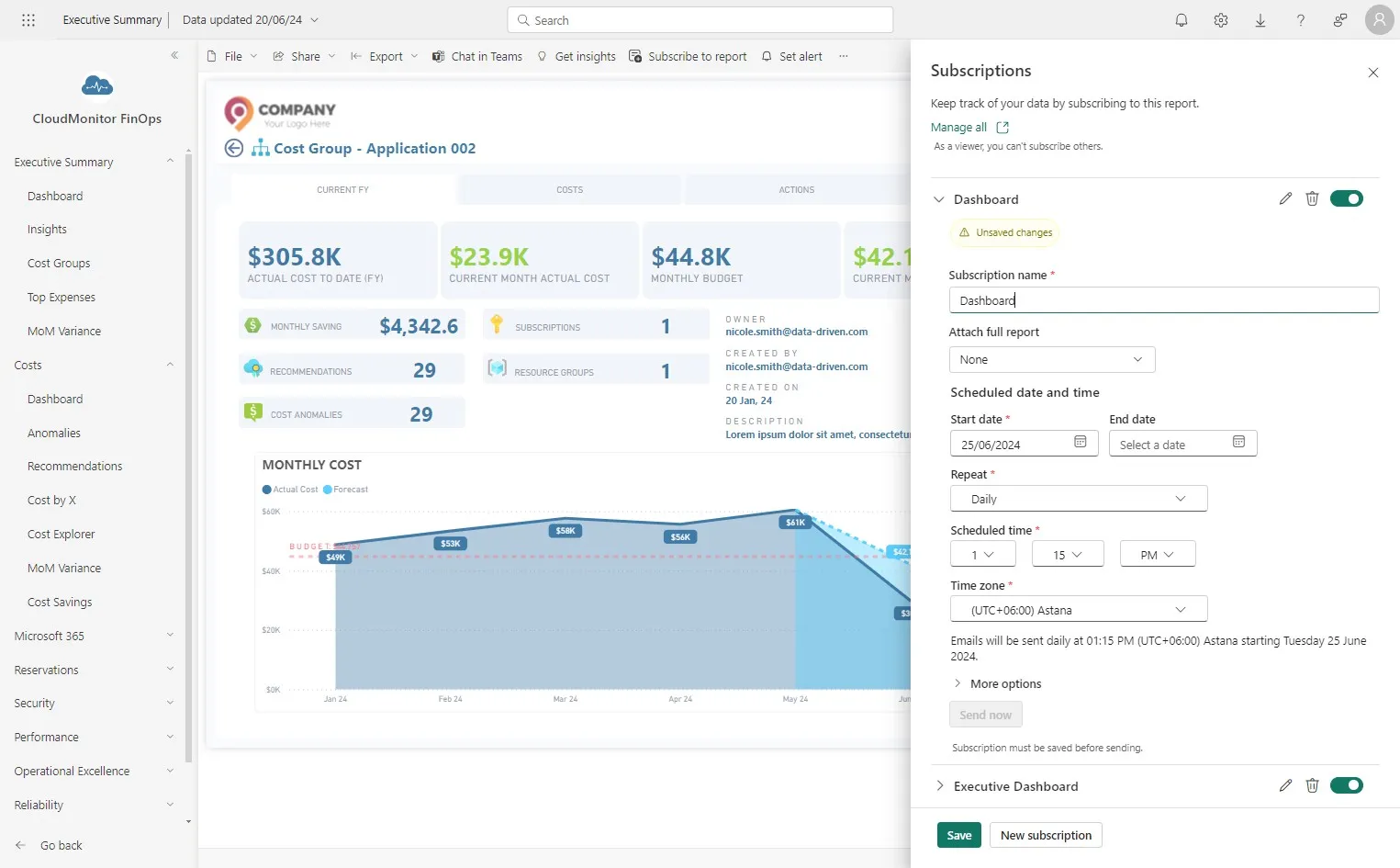The image size is (1400, 868).
Task: Click the Search box
Action: (x=700, y=19)
